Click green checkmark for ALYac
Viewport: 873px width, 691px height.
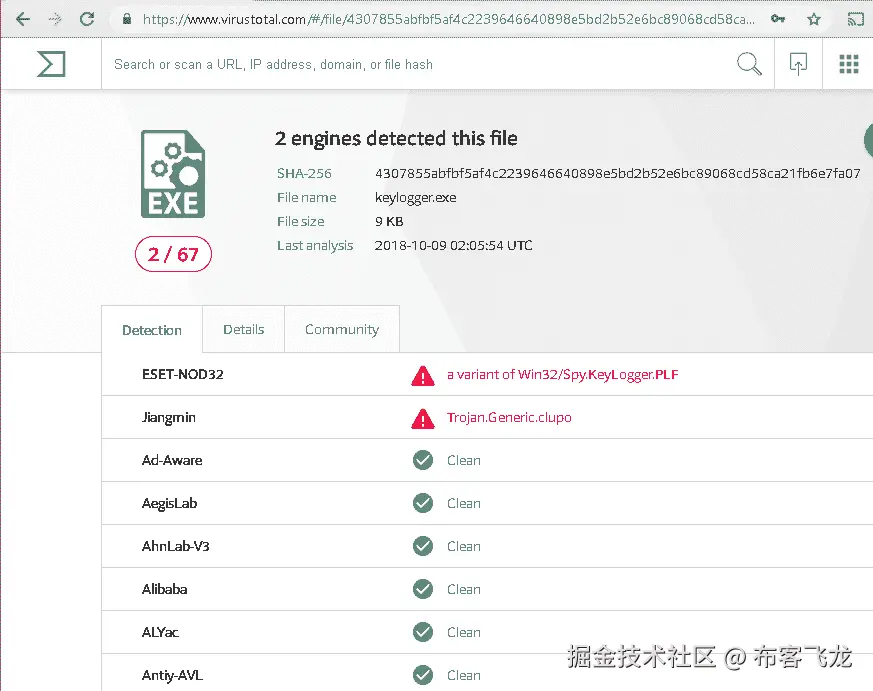[423, 632]
